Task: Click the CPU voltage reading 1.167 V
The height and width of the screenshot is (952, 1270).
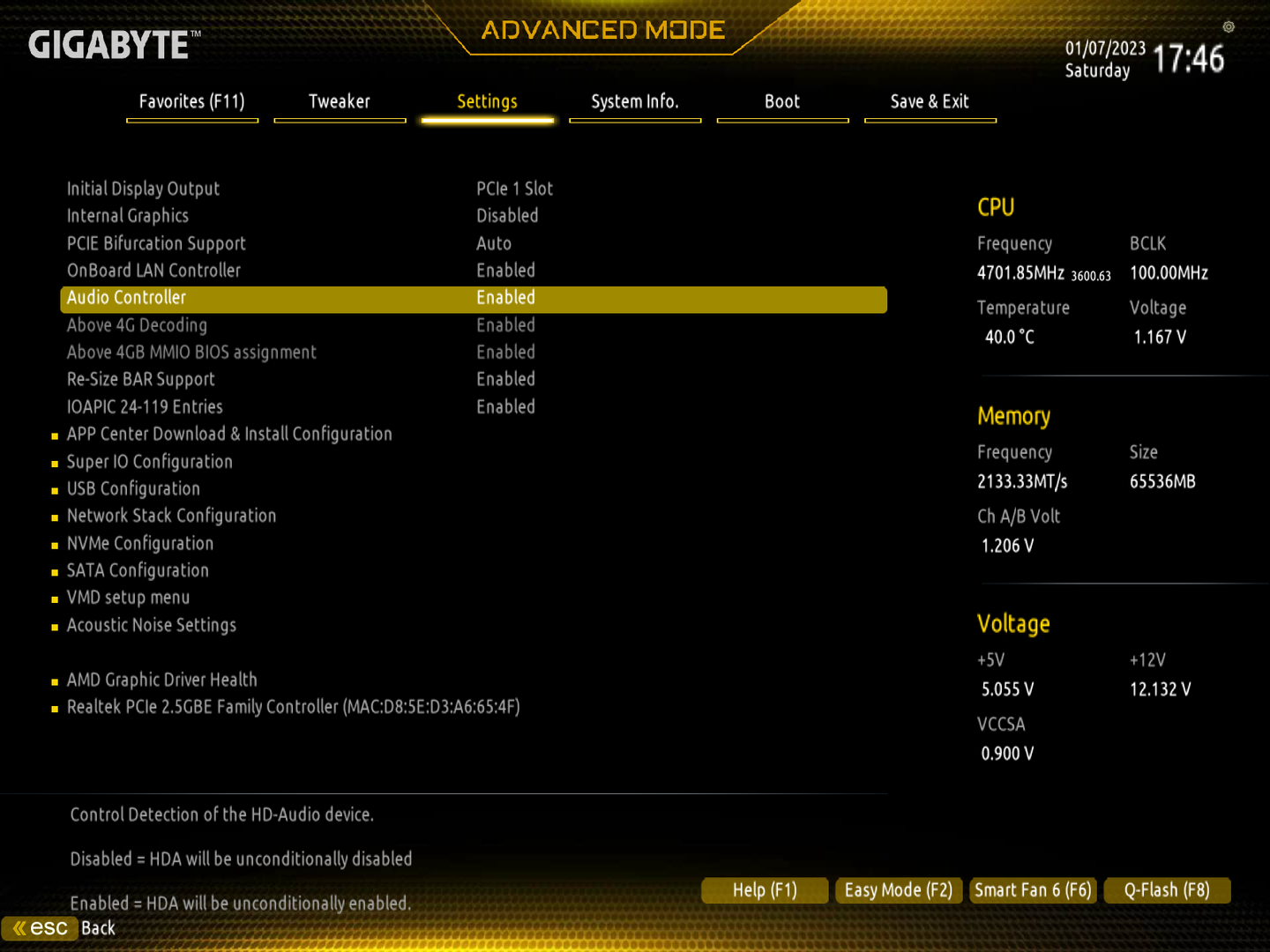Action: tap(1160, 338)
